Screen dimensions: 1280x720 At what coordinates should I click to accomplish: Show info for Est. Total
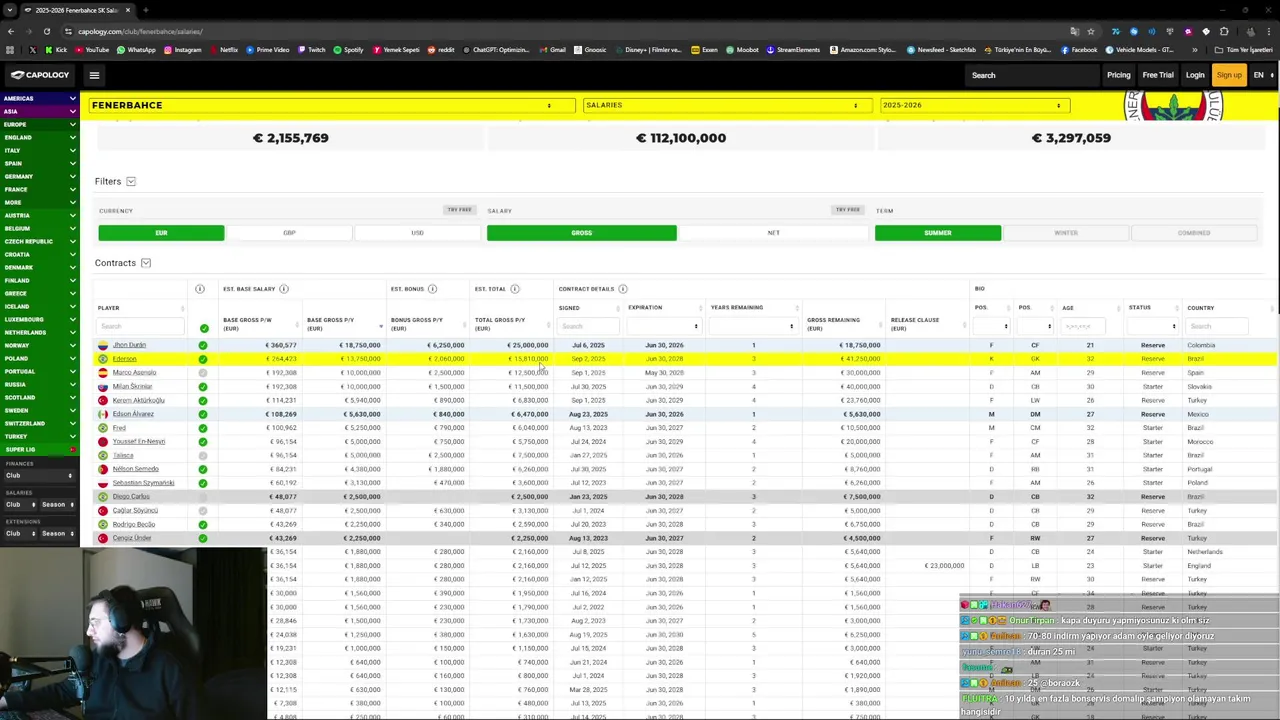[515, 289]
